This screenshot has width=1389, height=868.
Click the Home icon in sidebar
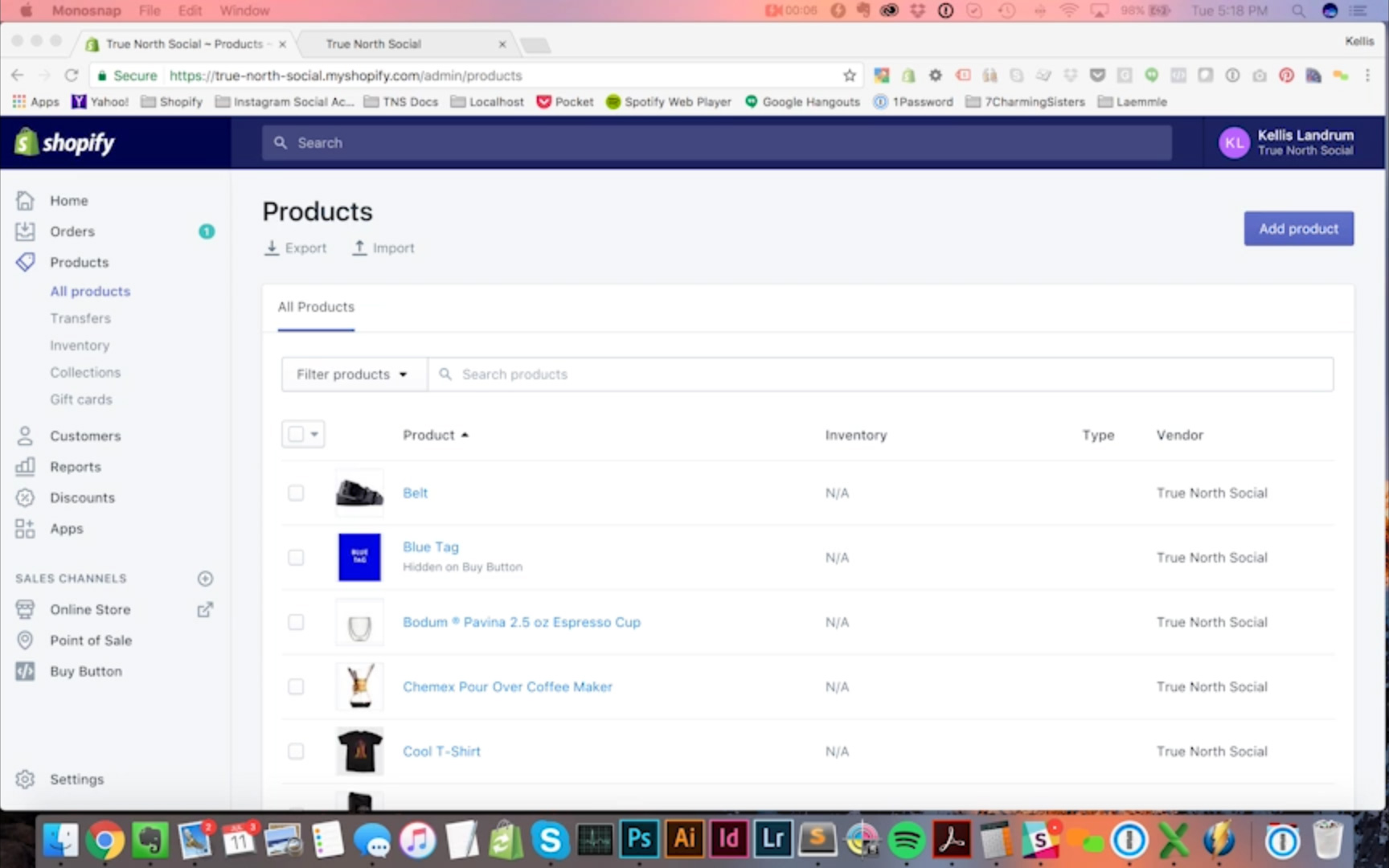(25, 200)
